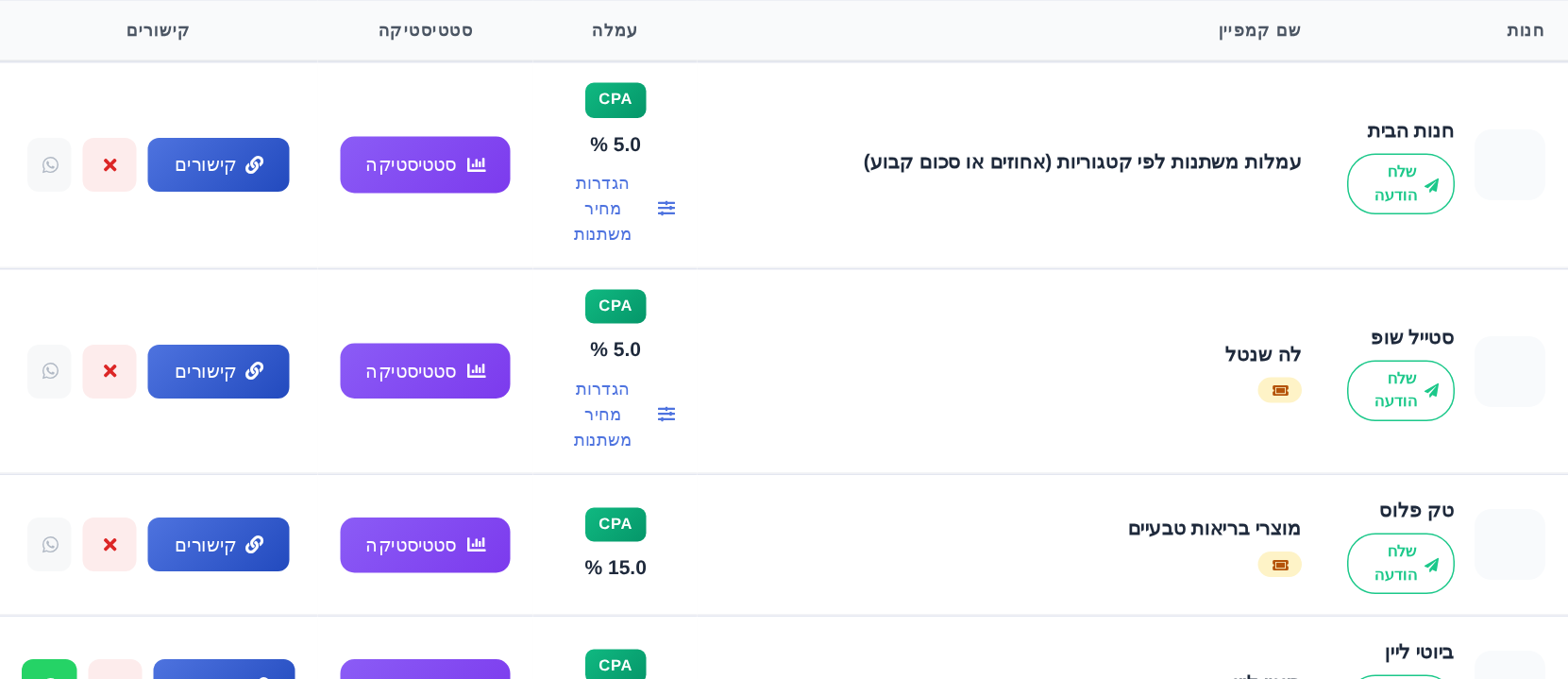Click WhatsApp icon in חנות הבית row
The image size is (1568, 679).
[50, 165]
